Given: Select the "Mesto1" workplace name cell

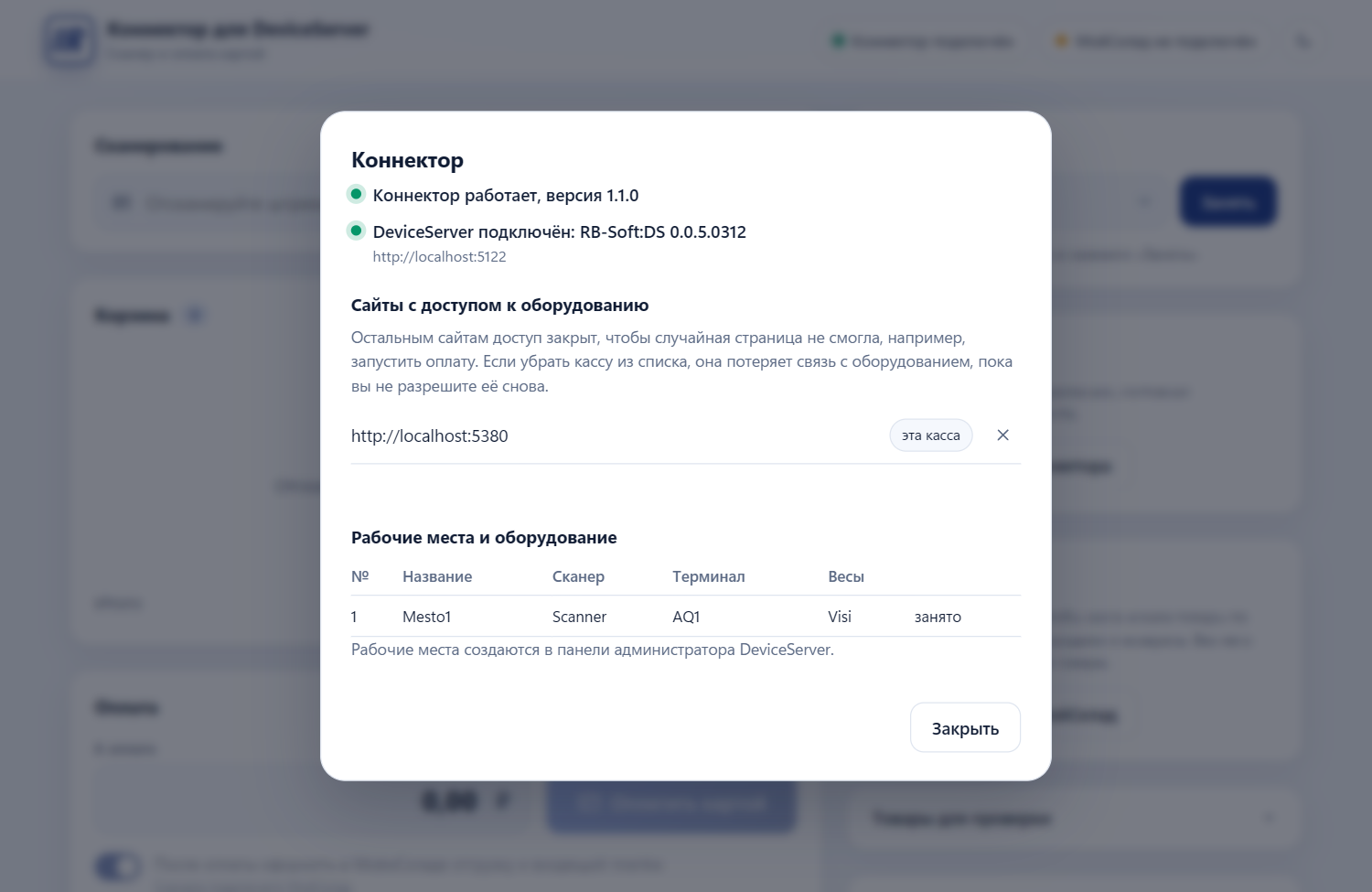Looking at the screenshot, I should click(x=426, y=617).
